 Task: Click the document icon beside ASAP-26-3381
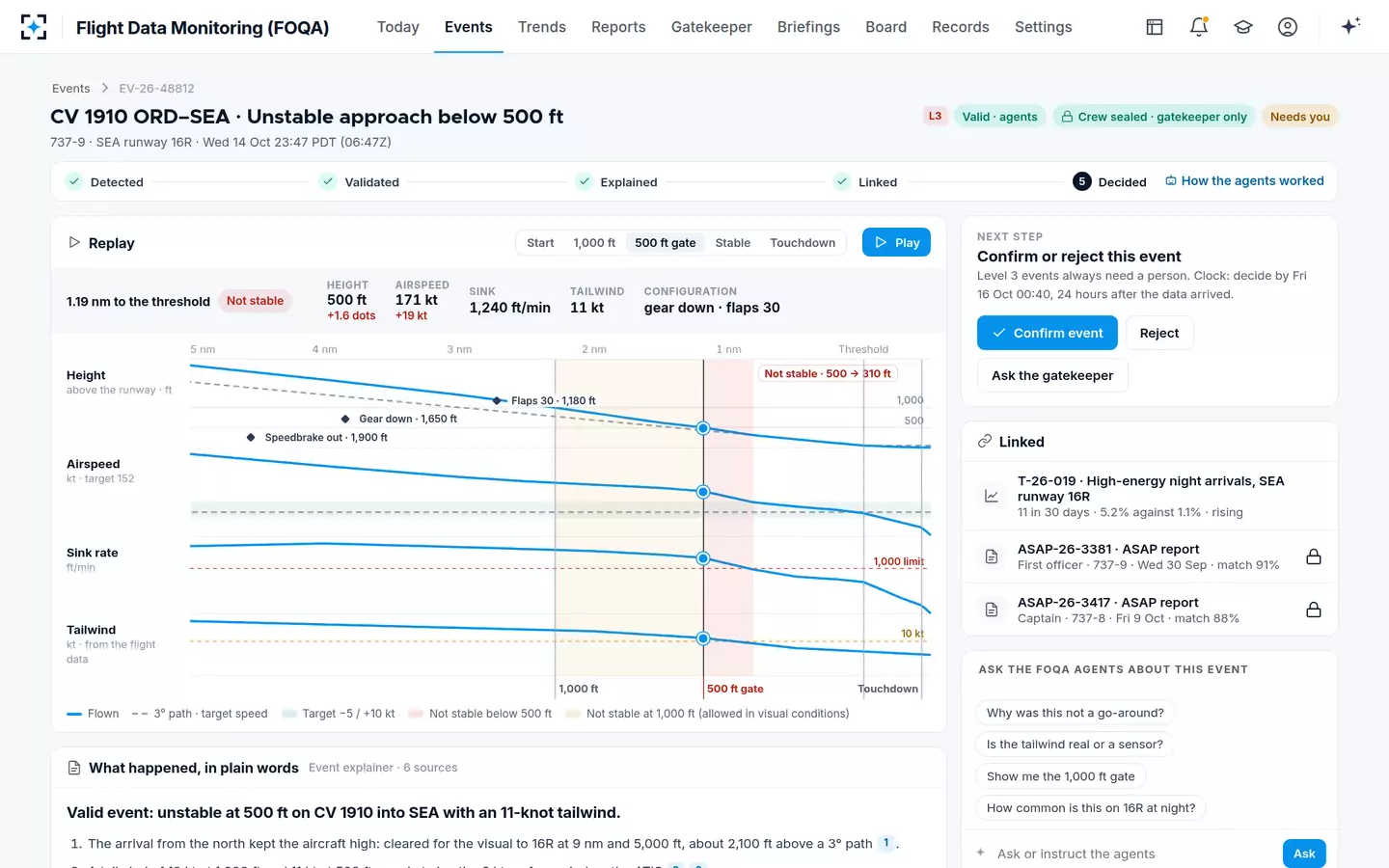[991, 556]
